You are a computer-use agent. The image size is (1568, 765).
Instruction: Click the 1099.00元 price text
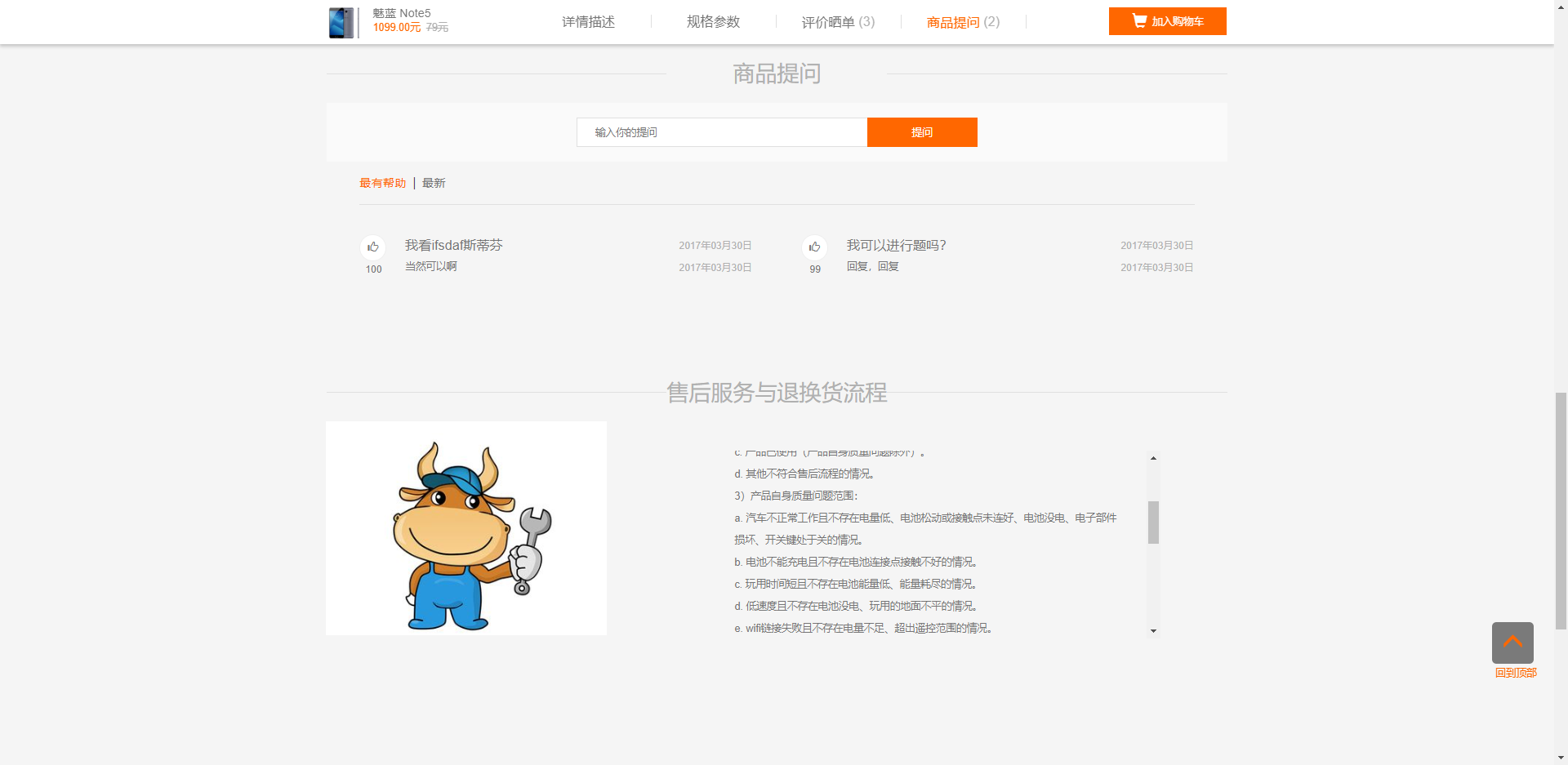point(397,28)
